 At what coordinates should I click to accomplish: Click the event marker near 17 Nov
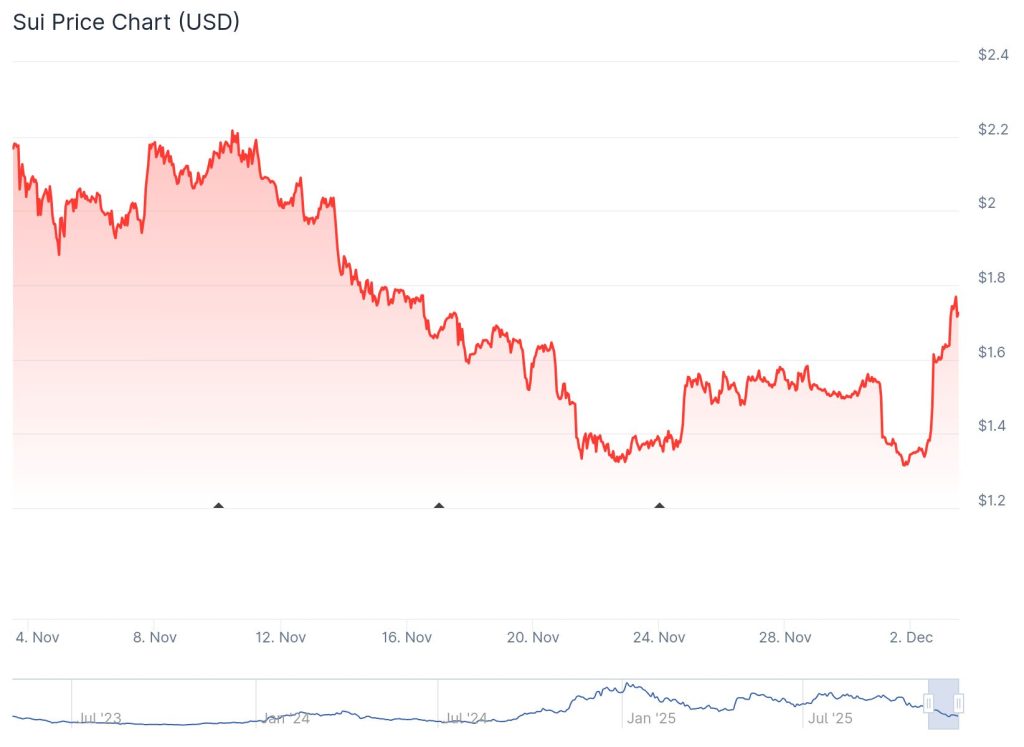point(438,506)
